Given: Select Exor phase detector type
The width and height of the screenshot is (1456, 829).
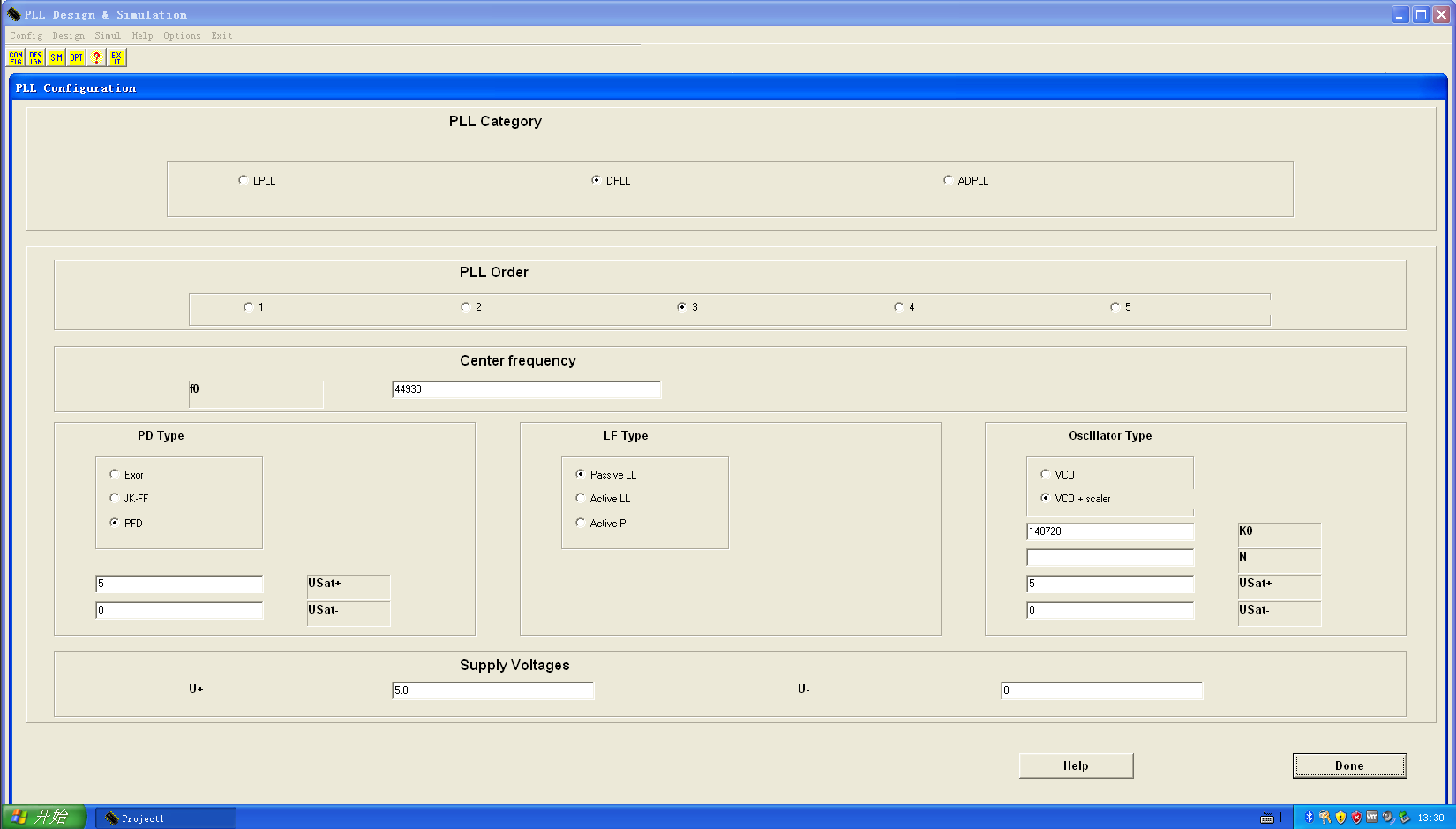Looking at the screenshot, I should [115, 474].
